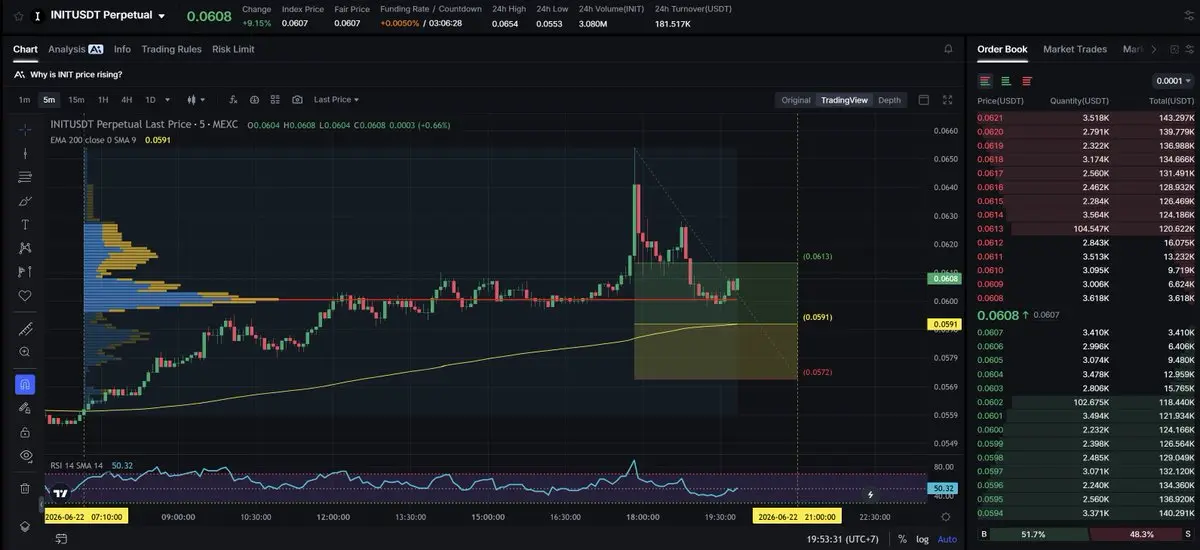Select the 1D timeframe
Image resolution: width=1200 pixels, height=550 pixels.
pos(150,100)
